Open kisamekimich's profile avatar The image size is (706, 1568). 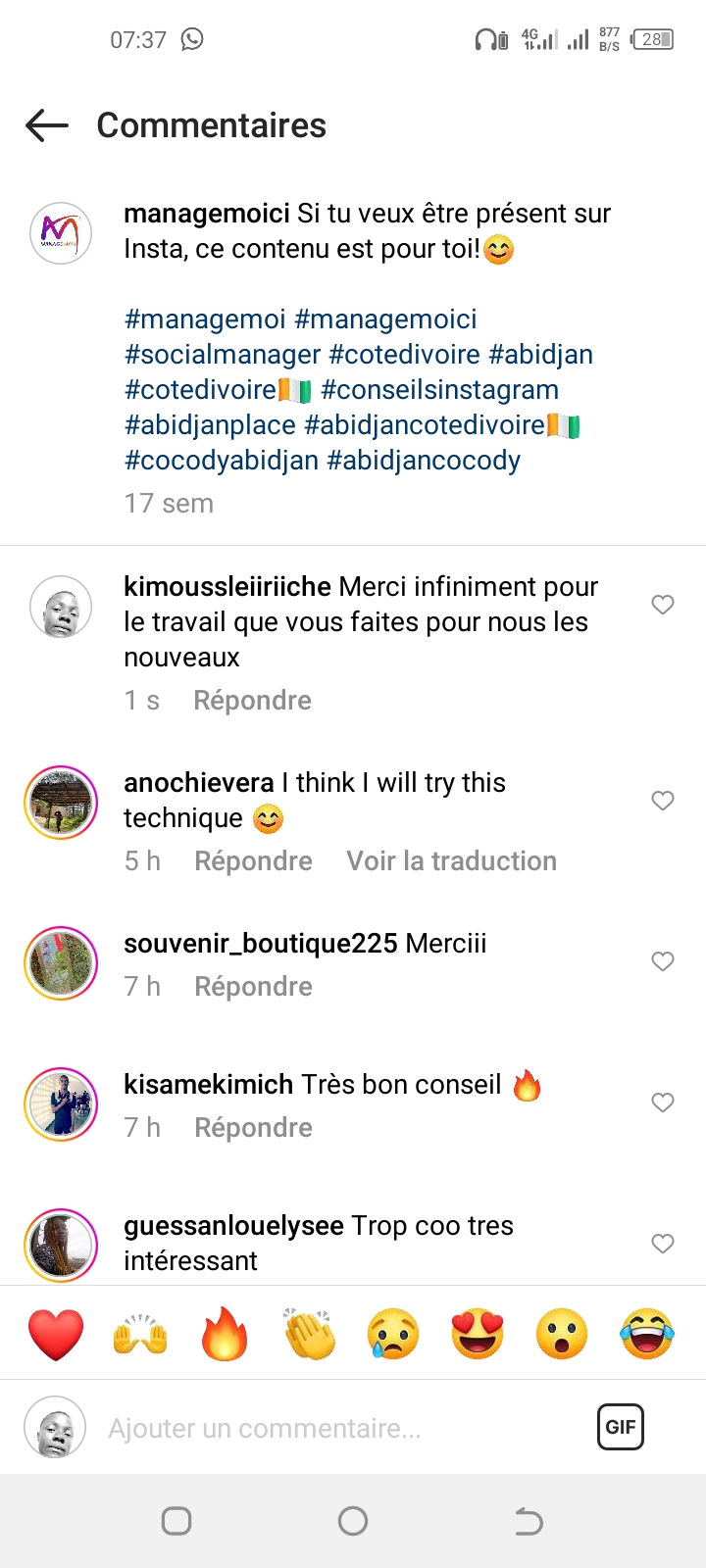[61, 1104]
